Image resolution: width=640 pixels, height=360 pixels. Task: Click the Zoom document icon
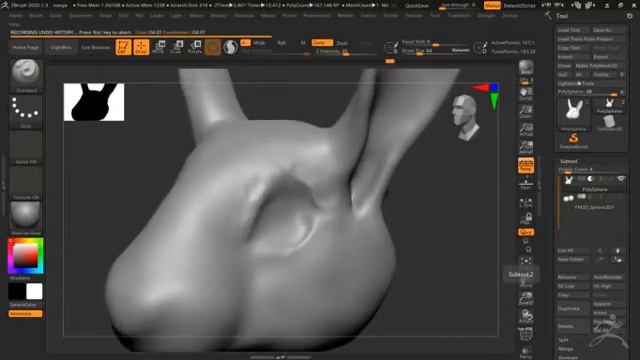526,111
